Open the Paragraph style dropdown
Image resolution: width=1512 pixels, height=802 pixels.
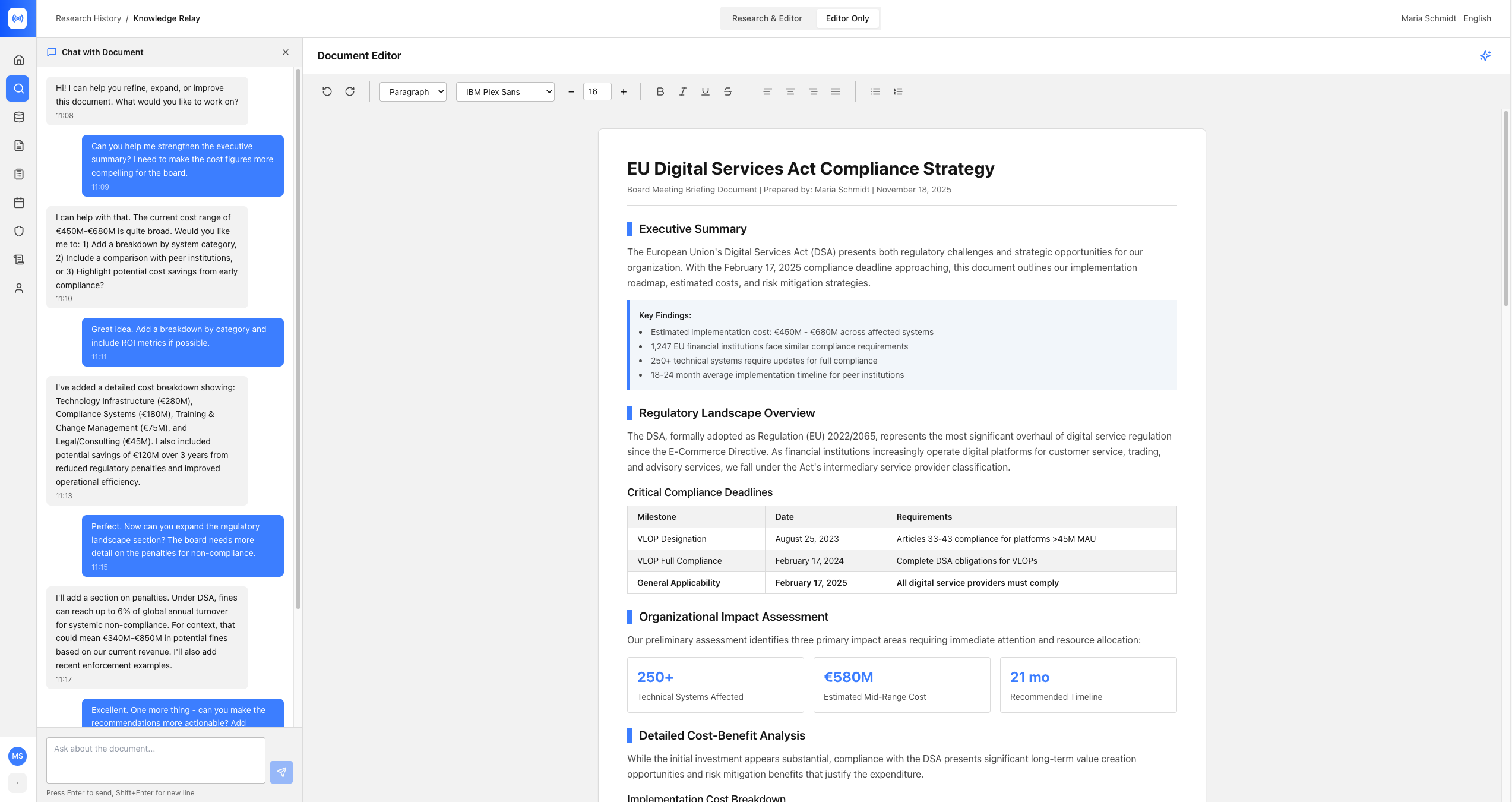[x=412, y=91]
